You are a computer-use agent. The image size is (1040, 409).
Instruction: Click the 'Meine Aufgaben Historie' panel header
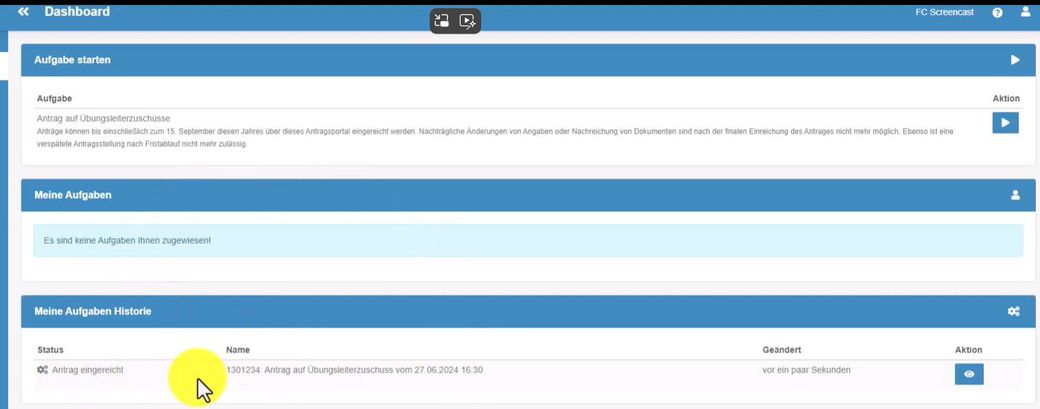pos(529,311)
